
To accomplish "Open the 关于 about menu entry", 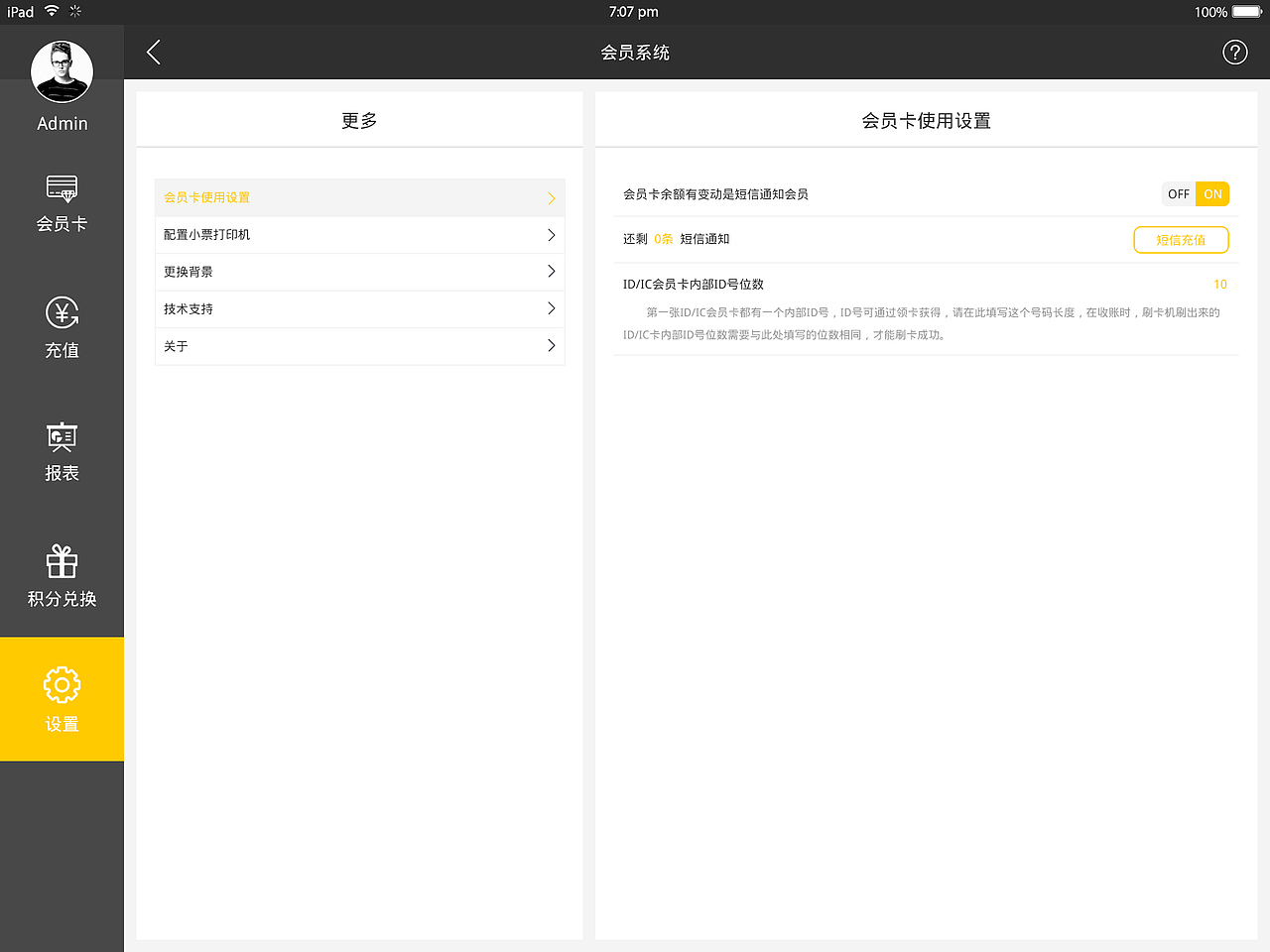I will coord(359,346).
